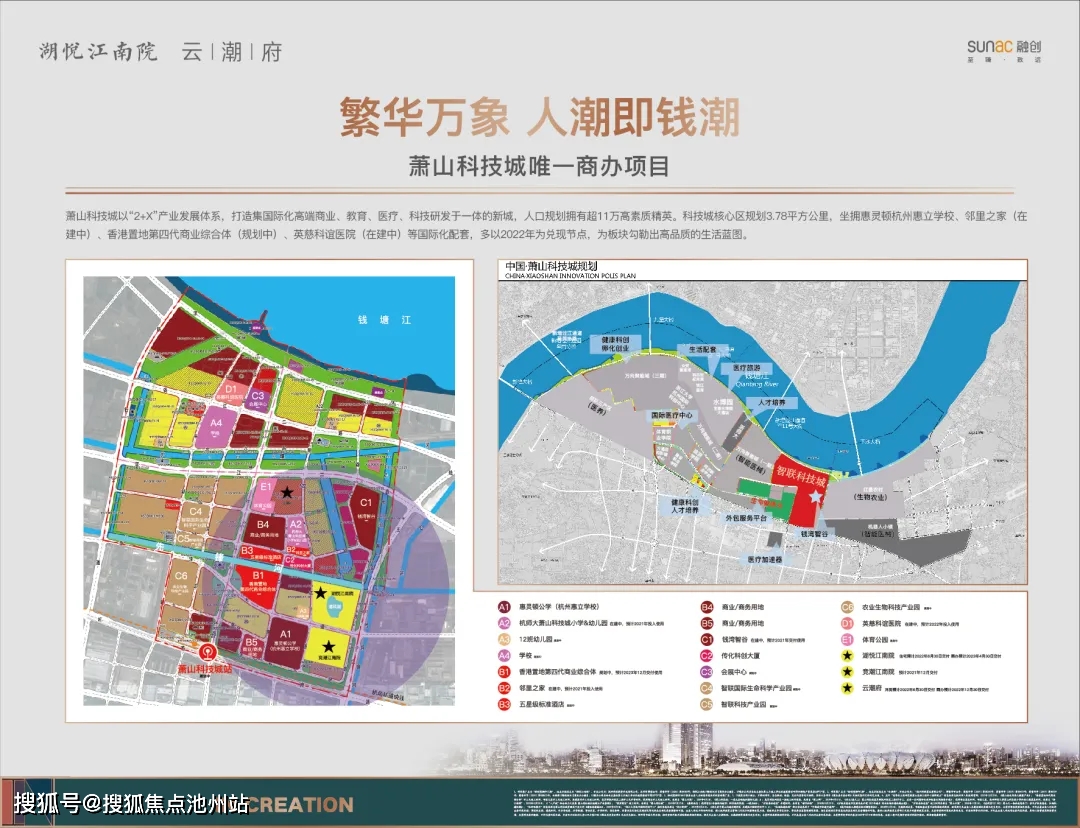
Task: Click the (生物农业) zone label
Action: [870, 497]
